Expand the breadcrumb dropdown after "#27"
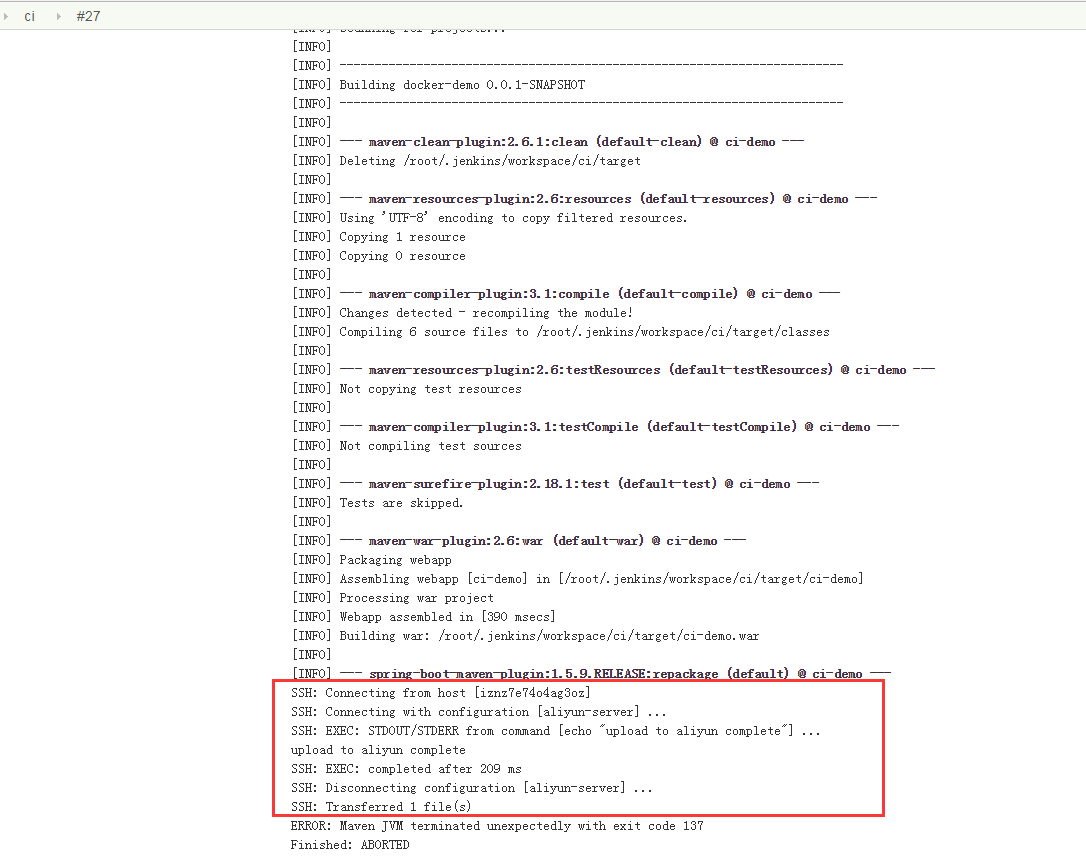The image size is (1086, 860). pyautogui.click(x=110, y=16)
